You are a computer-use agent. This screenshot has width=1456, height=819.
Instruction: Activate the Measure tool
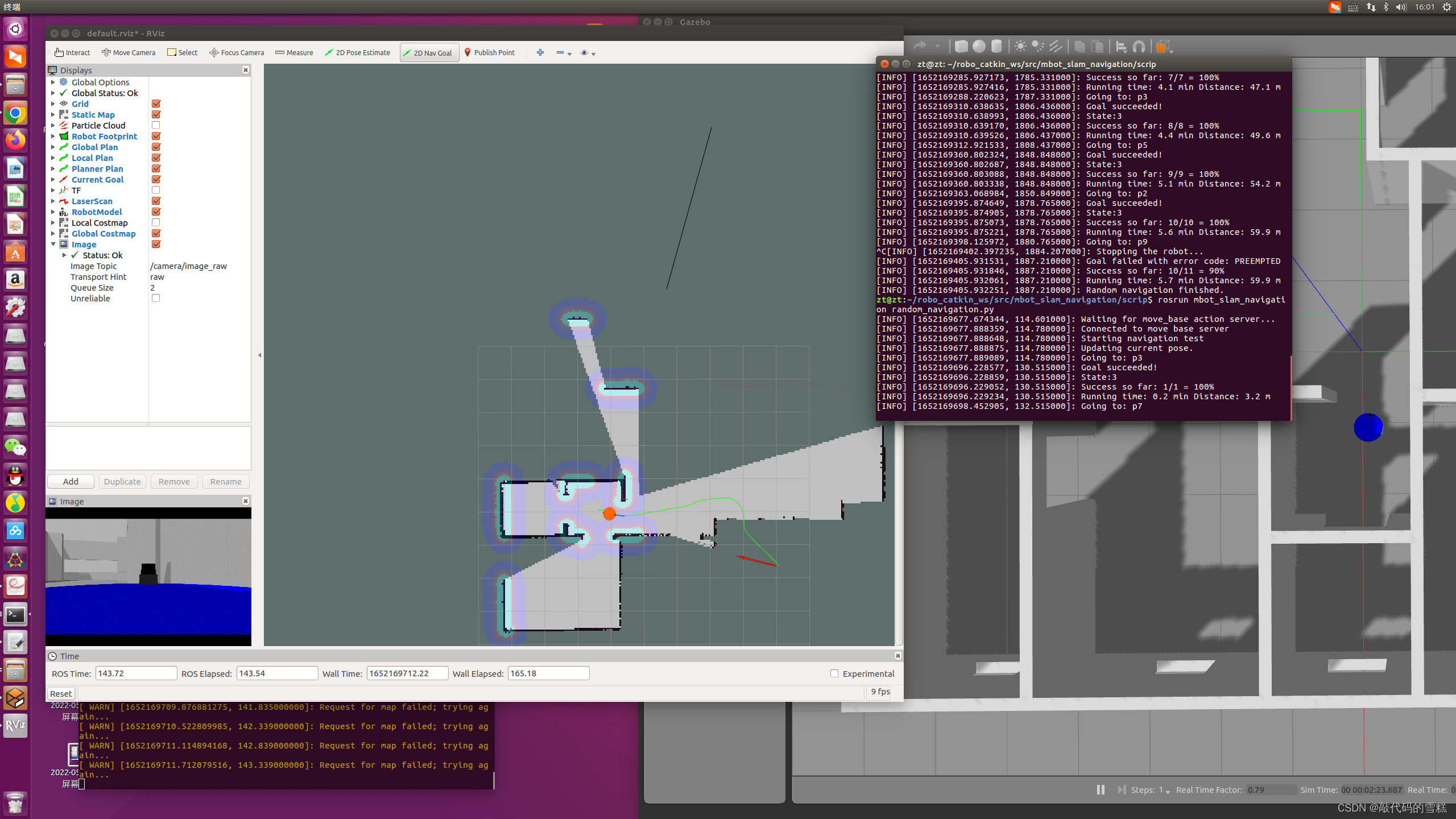point(294,52)
